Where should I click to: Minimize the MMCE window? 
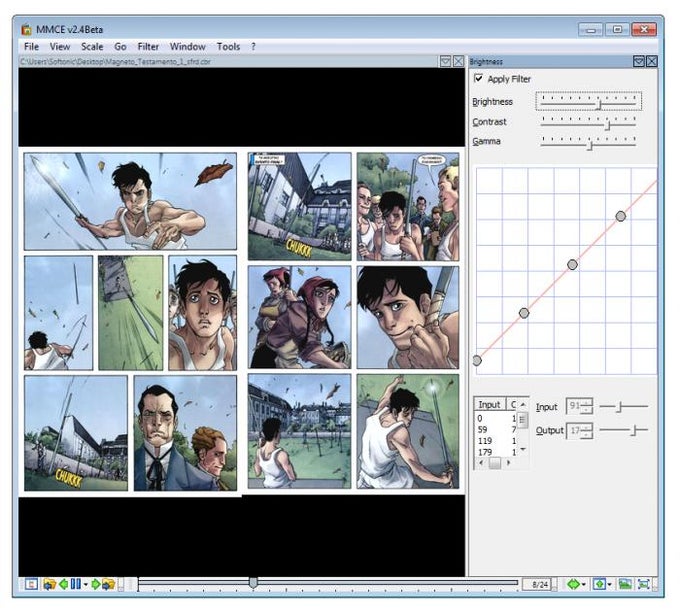[590, 29]
